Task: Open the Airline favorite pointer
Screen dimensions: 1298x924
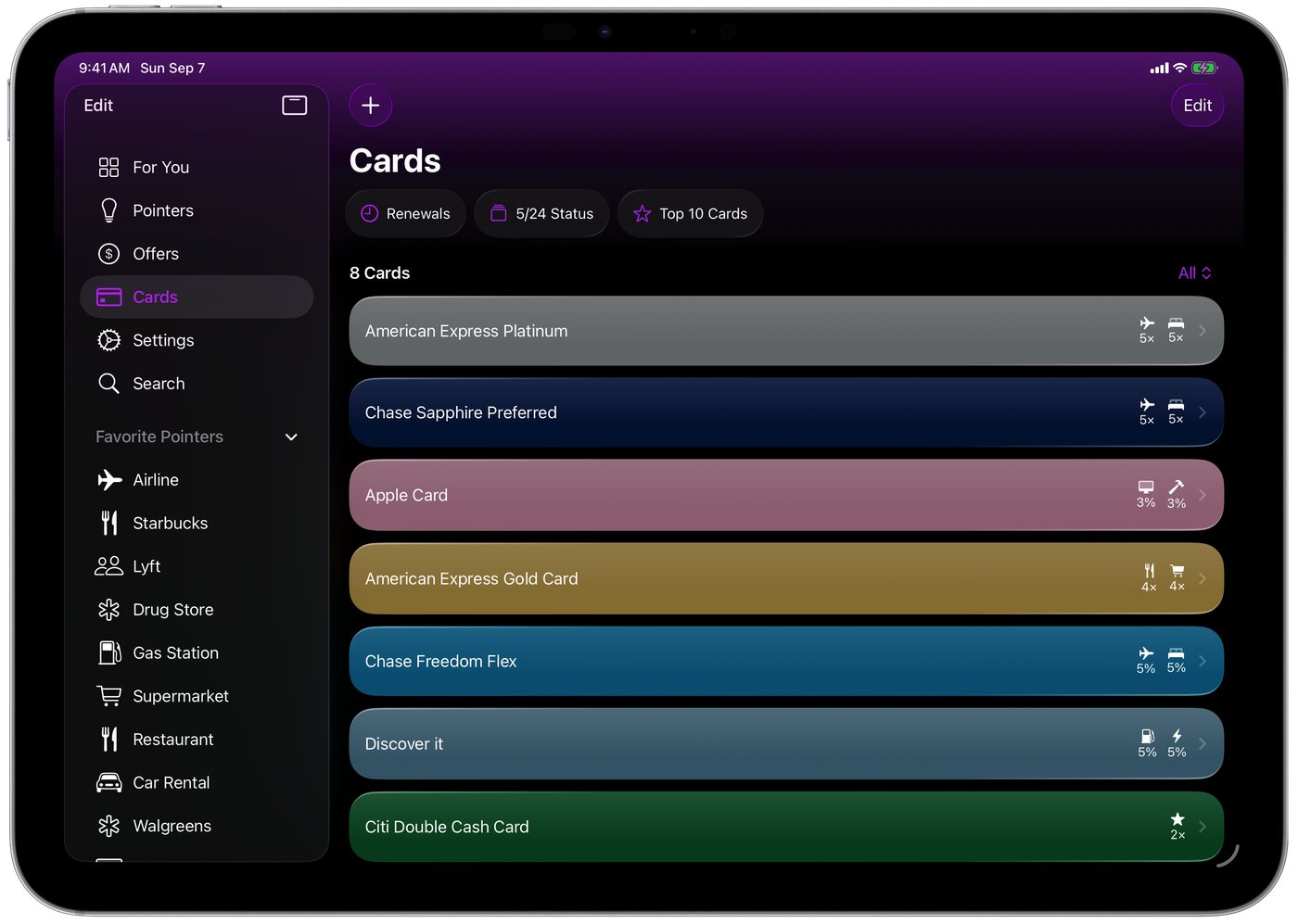Action: pos(155,480)
